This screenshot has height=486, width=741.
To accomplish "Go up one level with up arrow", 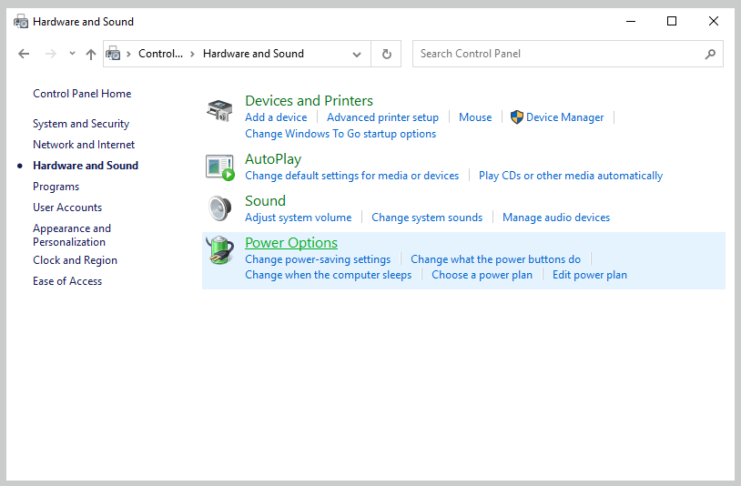I will [91, 54].
